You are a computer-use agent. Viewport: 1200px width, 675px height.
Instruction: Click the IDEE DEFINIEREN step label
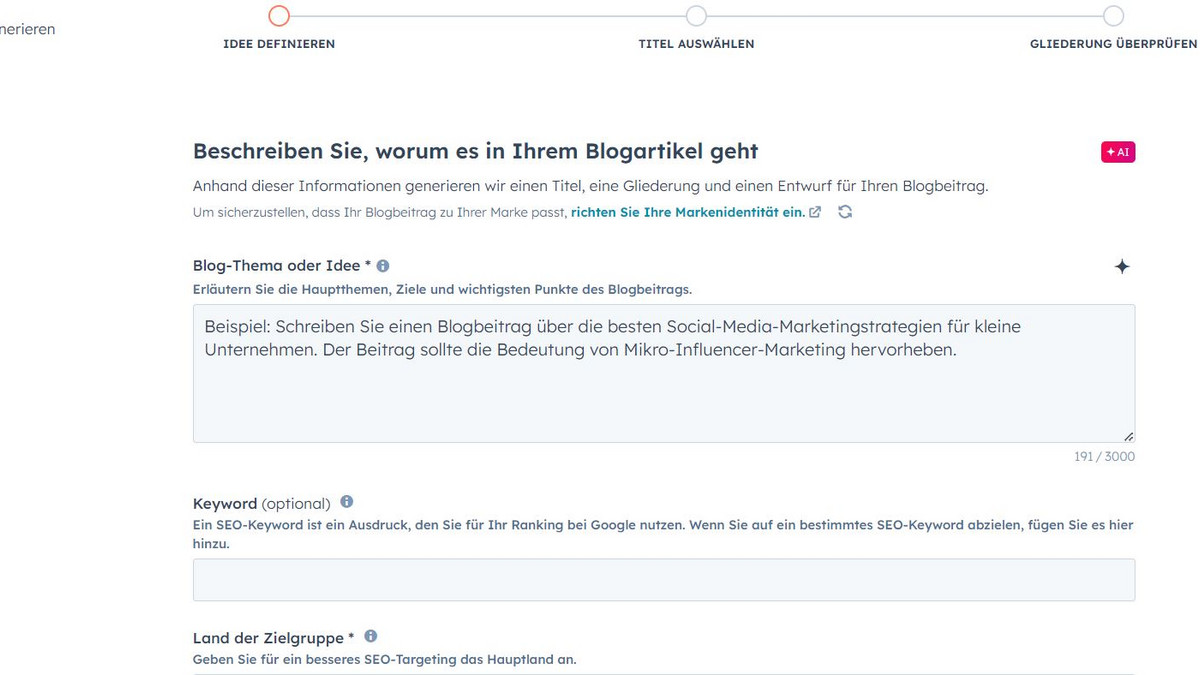279,44
